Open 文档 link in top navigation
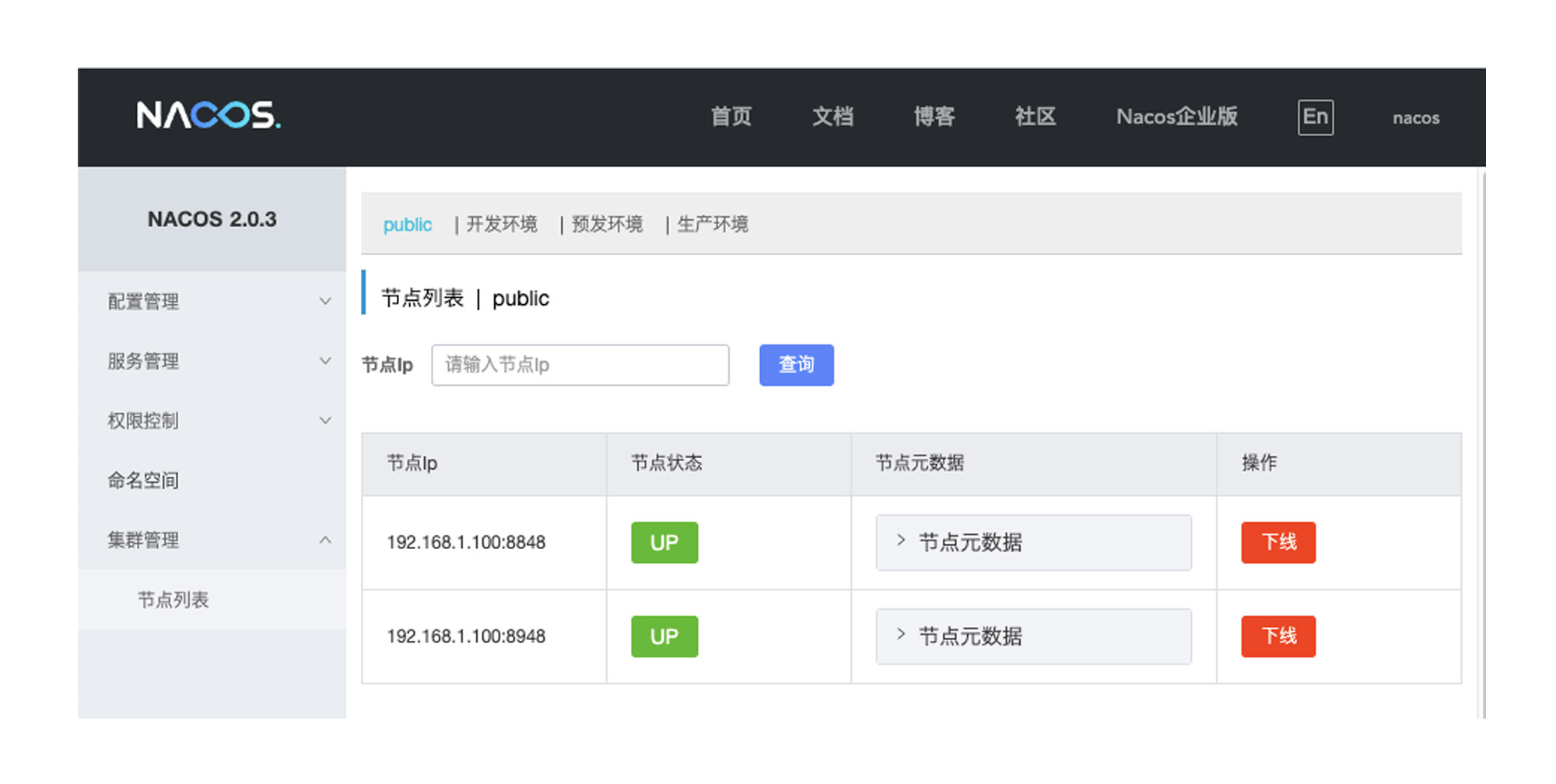 pos(832,117)
